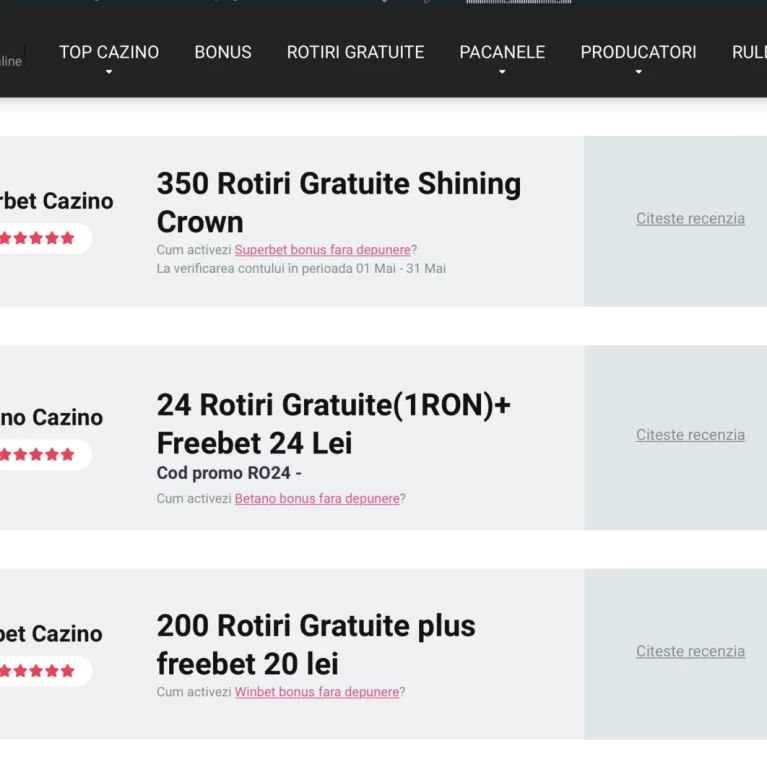
Task: Open the PRODUCATORI menu label
Action: [638, 52]
